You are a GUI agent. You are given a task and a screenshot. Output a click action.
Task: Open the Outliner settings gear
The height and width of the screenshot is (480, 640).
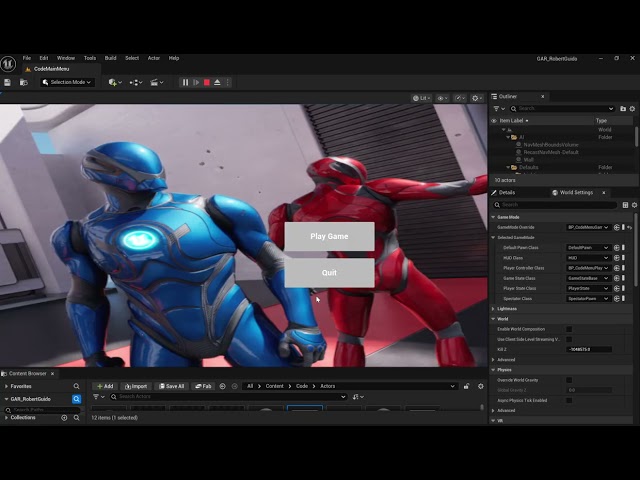pos(632,109)
